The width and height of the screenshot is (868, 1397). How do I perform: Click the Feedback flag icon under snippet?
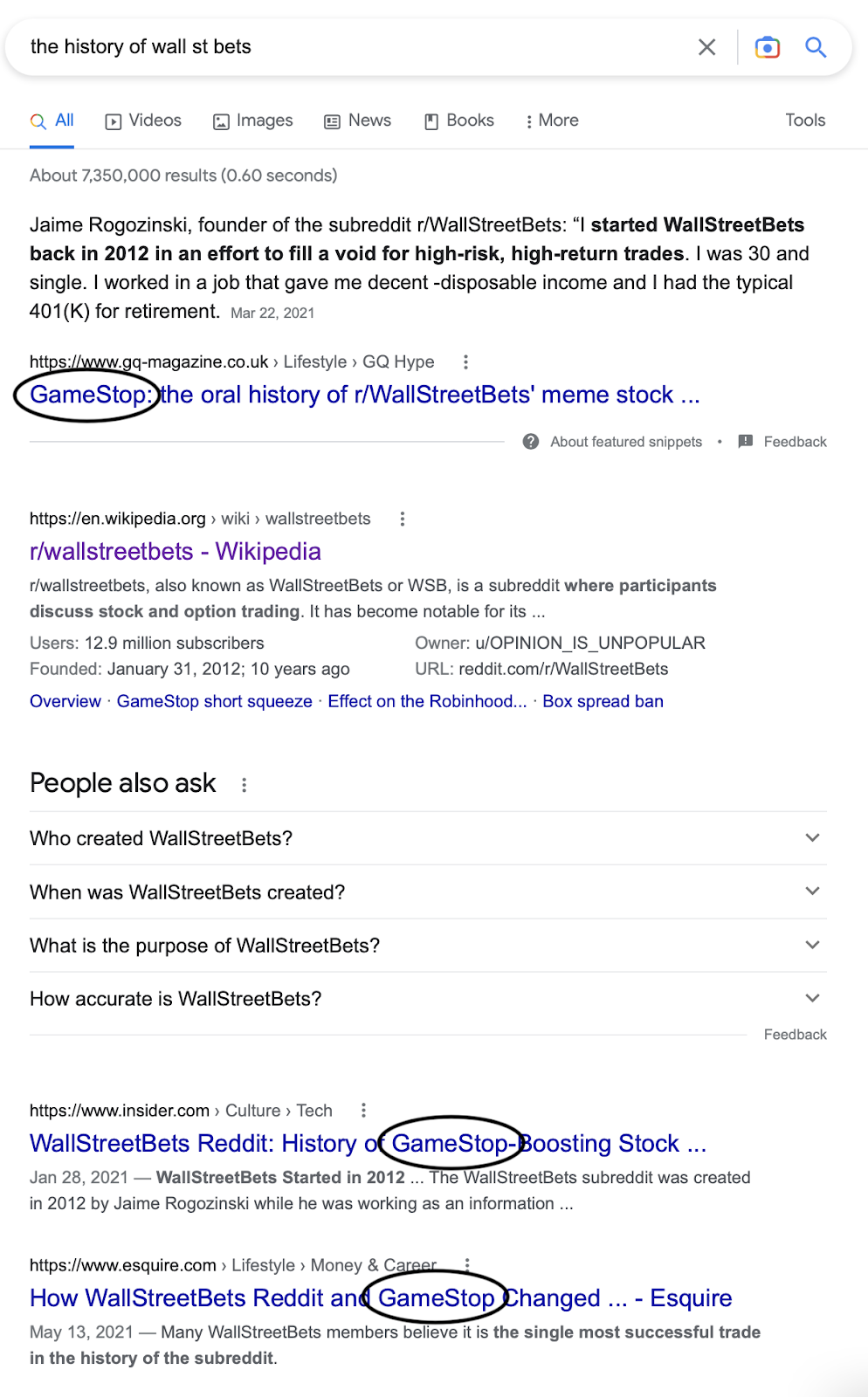[x=746, y=442]
